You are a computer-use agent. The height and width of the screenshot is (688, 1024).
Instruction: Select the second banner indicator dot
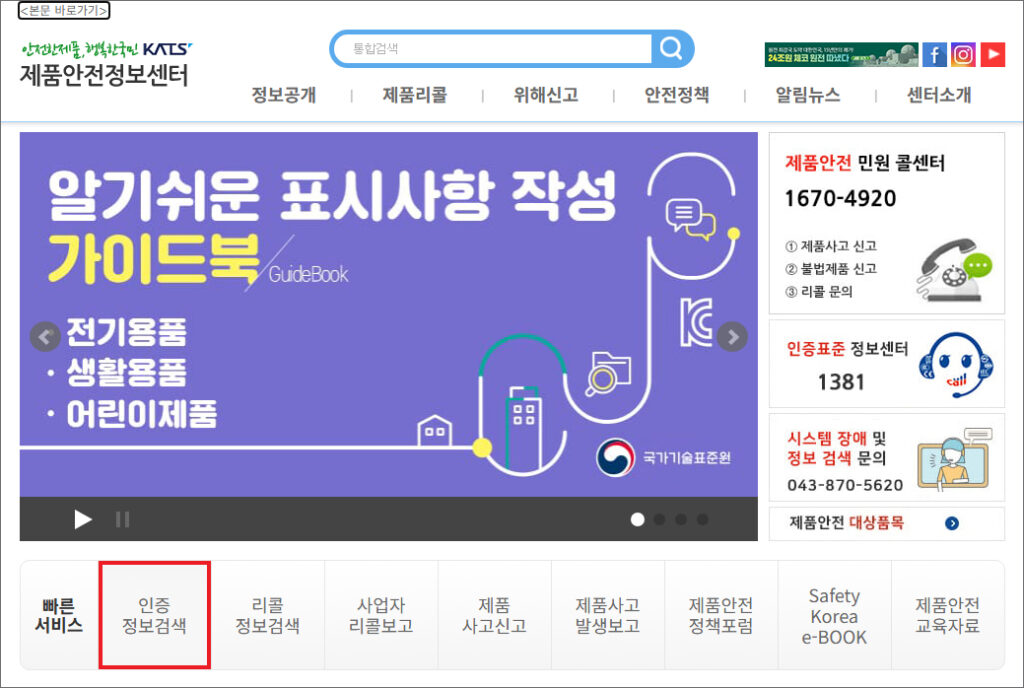pos(659,519)
